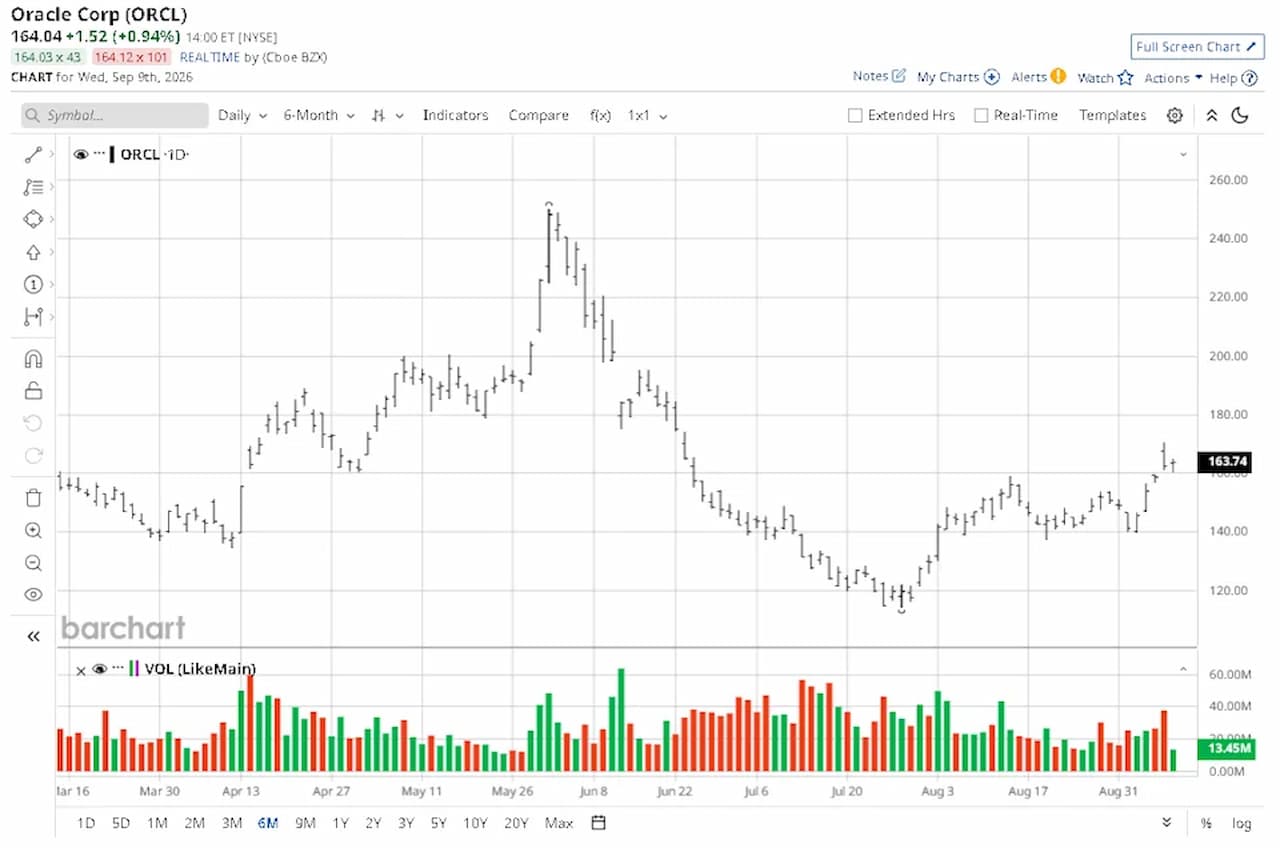Add ORCL to Watch list
Image resolution: width=1280 pixels, height=848 pixels.
1105,77
